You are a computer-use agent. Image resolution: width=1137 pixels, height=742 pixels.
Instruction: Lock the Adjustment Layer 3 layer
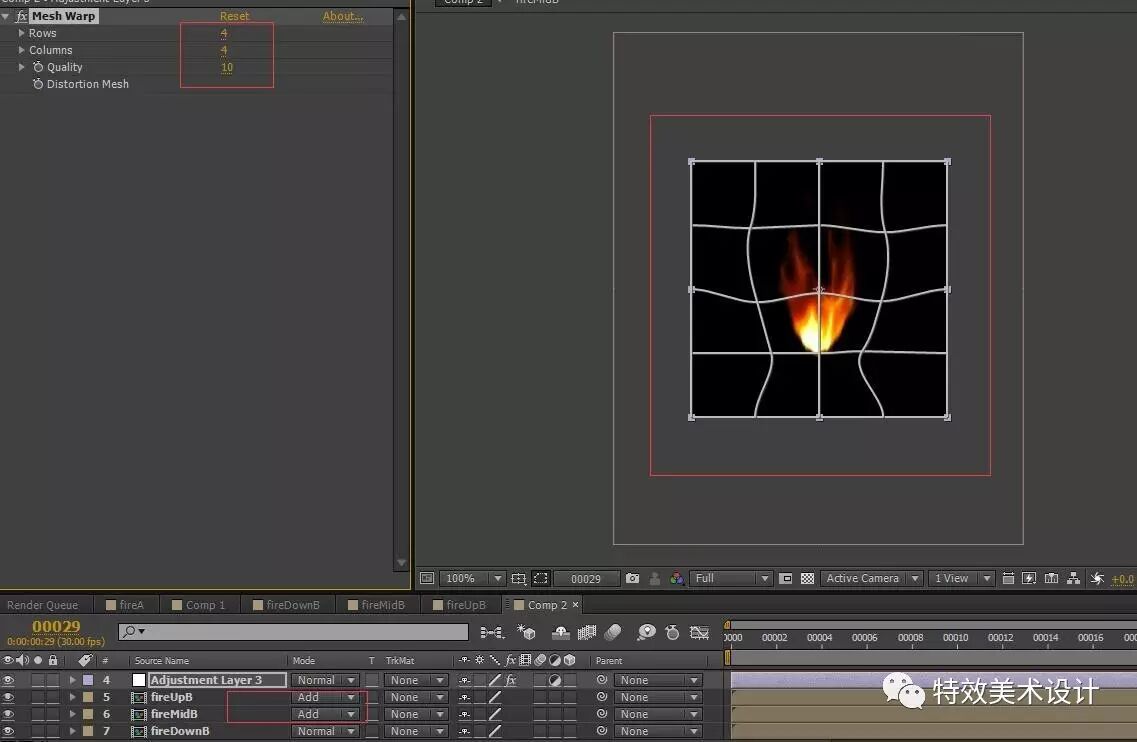[x=52, y=679]
